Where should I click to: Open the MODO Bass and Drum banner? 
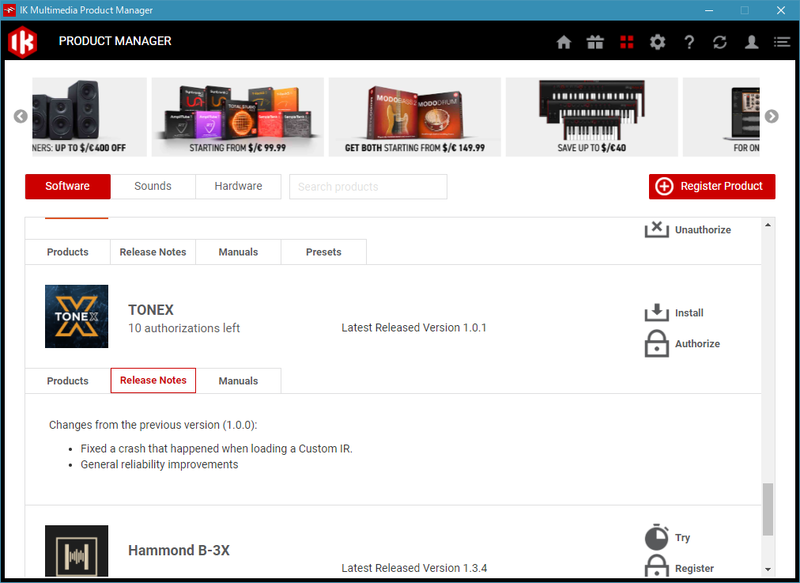(x=415, y=117)
